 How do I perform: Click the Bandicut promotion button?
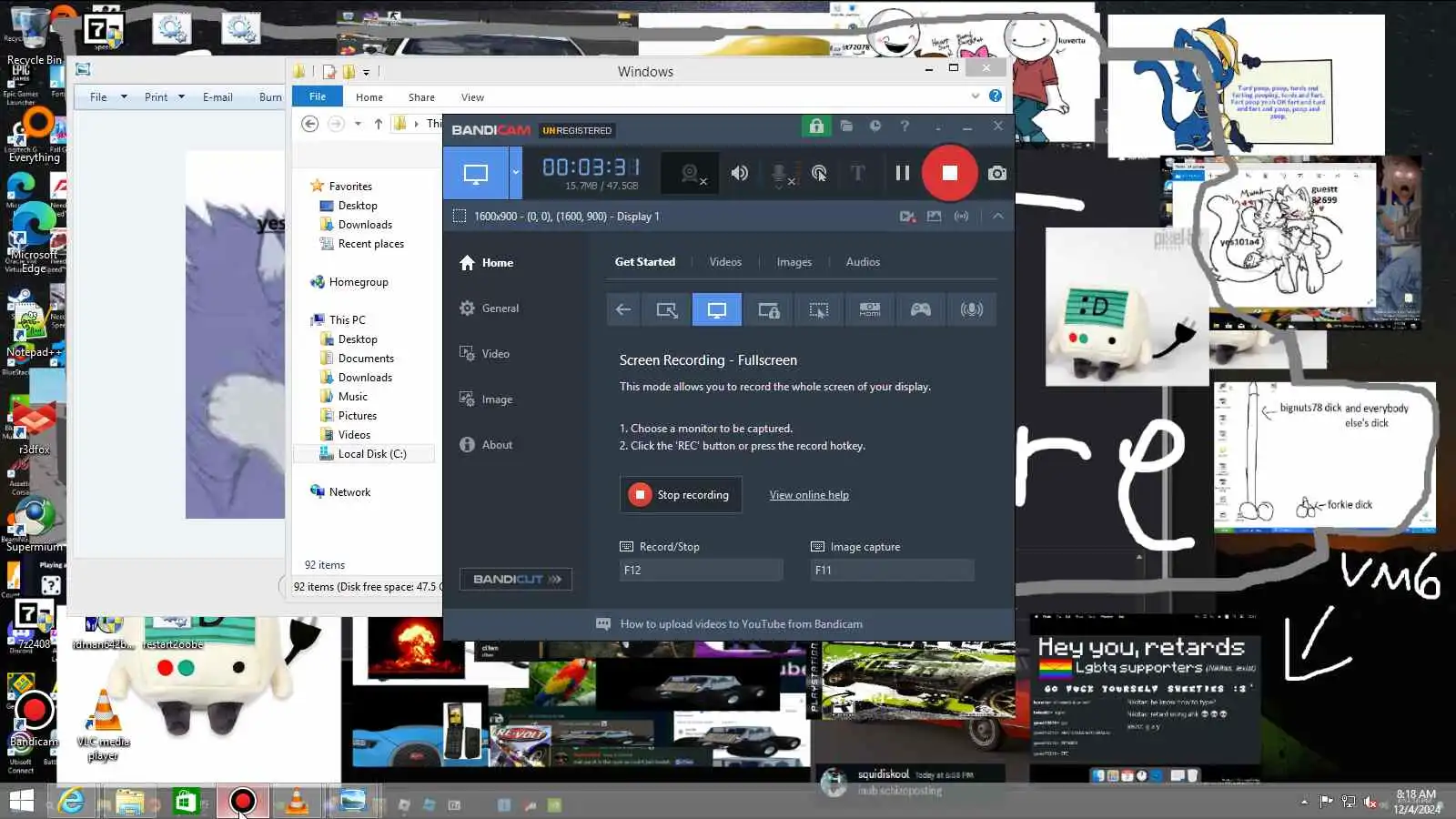tap(516, 579)
